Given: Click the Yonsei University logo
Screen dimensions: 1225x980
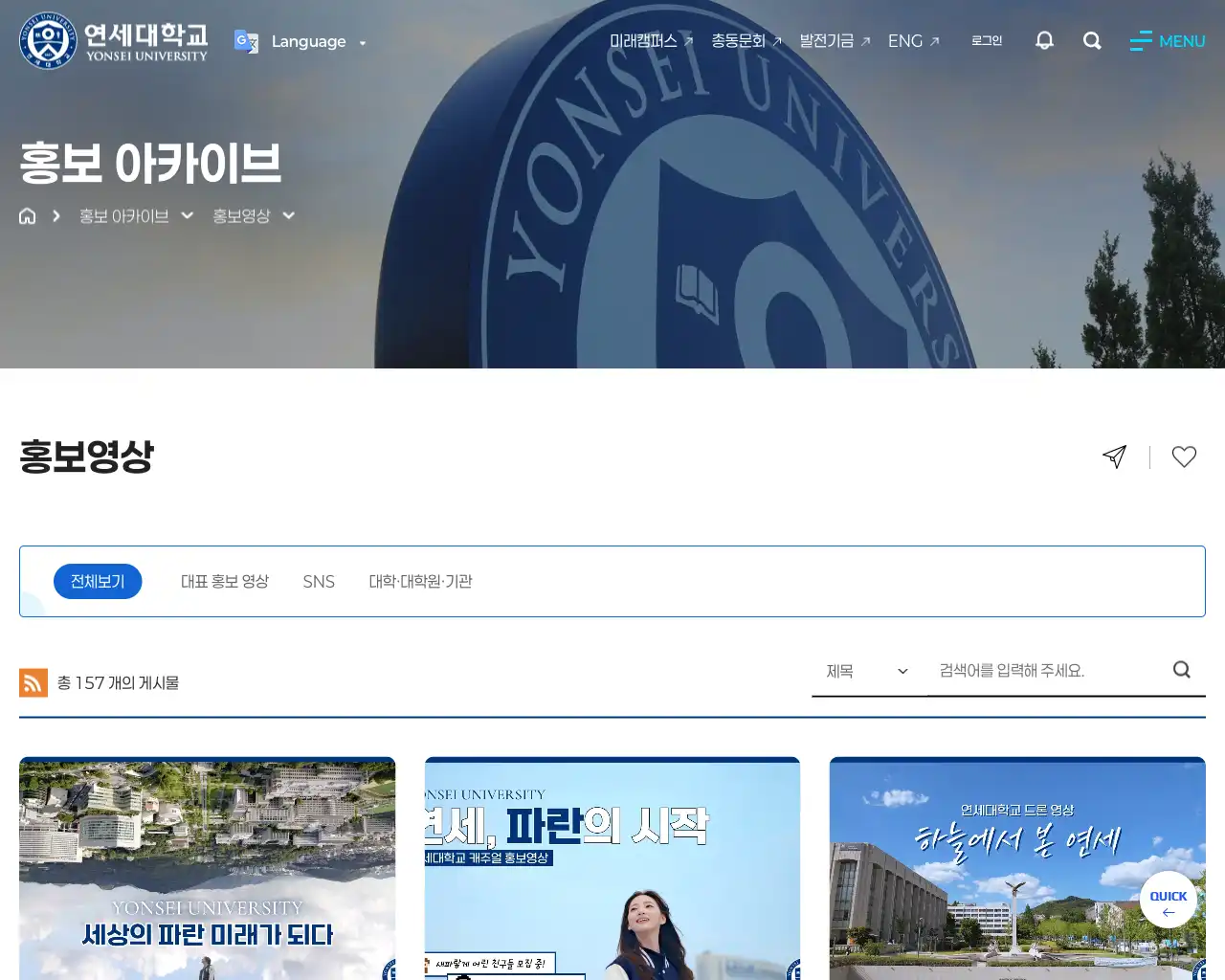Looking at the screenshot, I should (x=113, y=41).
